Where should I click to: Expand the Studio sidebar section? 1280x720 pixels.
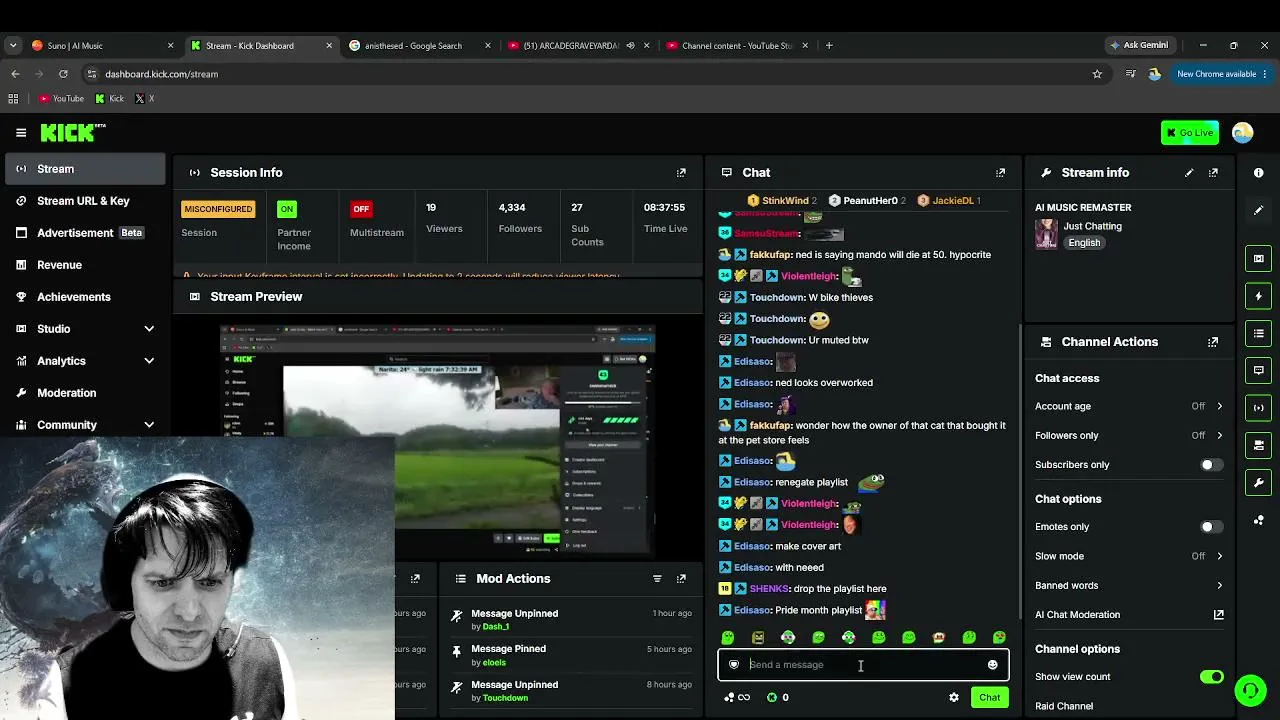(149, 329)
